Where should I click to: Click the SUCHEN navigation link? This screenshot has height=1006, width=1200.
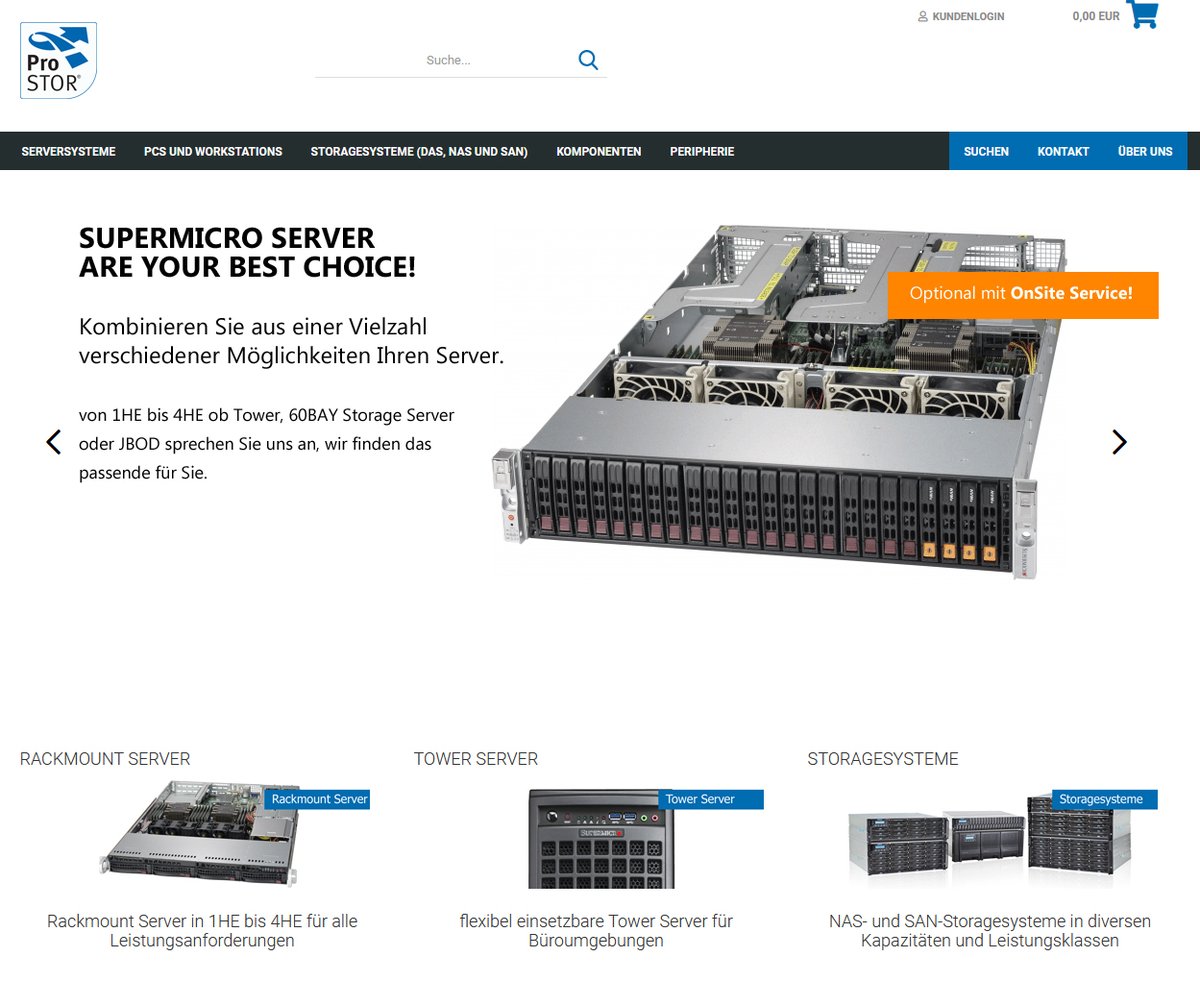click(x=986, y=151)
